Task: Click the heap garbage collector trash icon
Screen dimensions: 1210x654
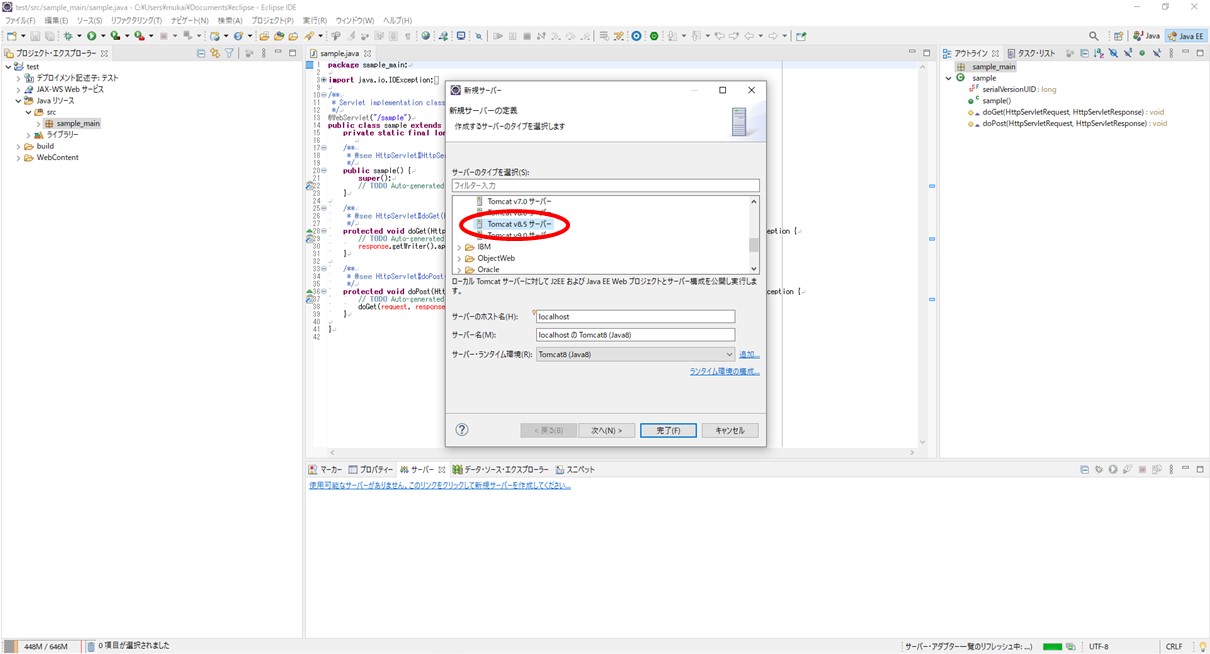Action: tap(89, 646)
